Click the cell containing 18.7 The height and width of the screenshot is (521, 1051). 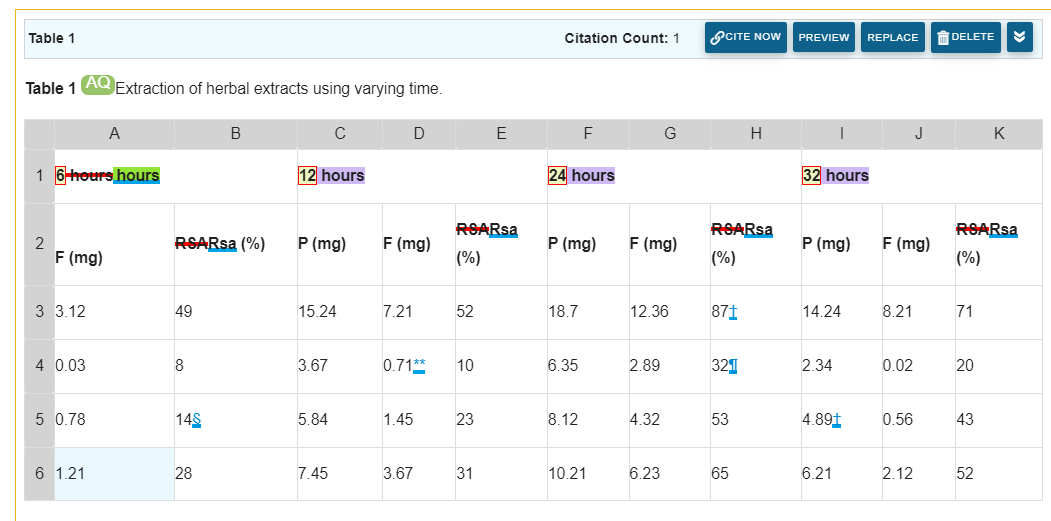point(588,312)
